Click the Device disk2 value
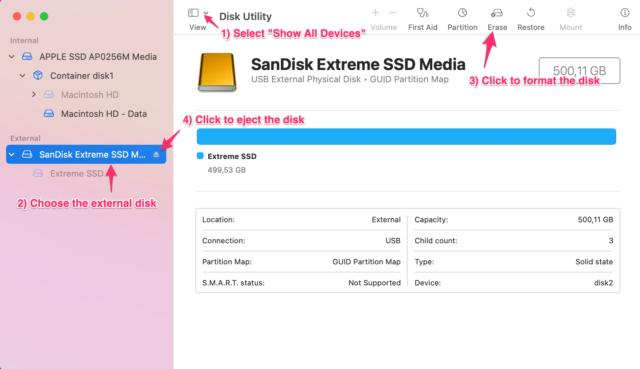This screenshot has width=640, height=369. (x=603, y=283)
